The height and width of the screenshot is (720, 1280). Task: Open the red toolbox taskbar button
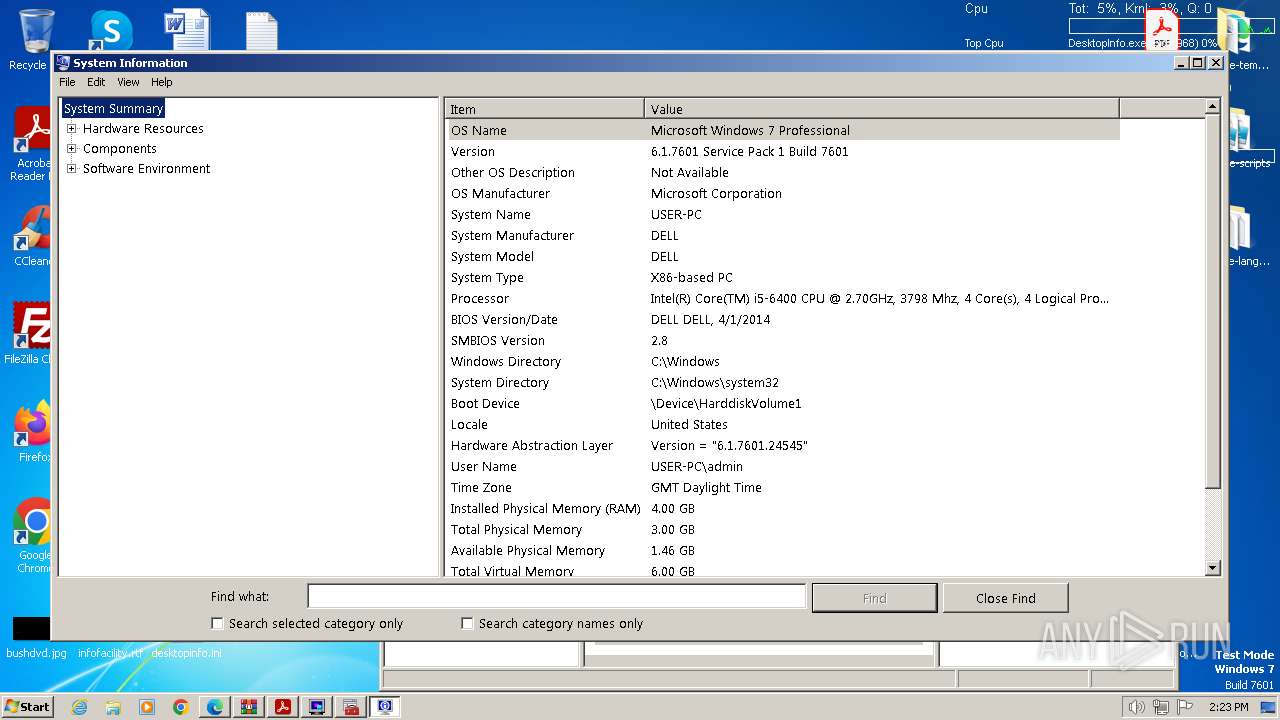pos(351,707)
